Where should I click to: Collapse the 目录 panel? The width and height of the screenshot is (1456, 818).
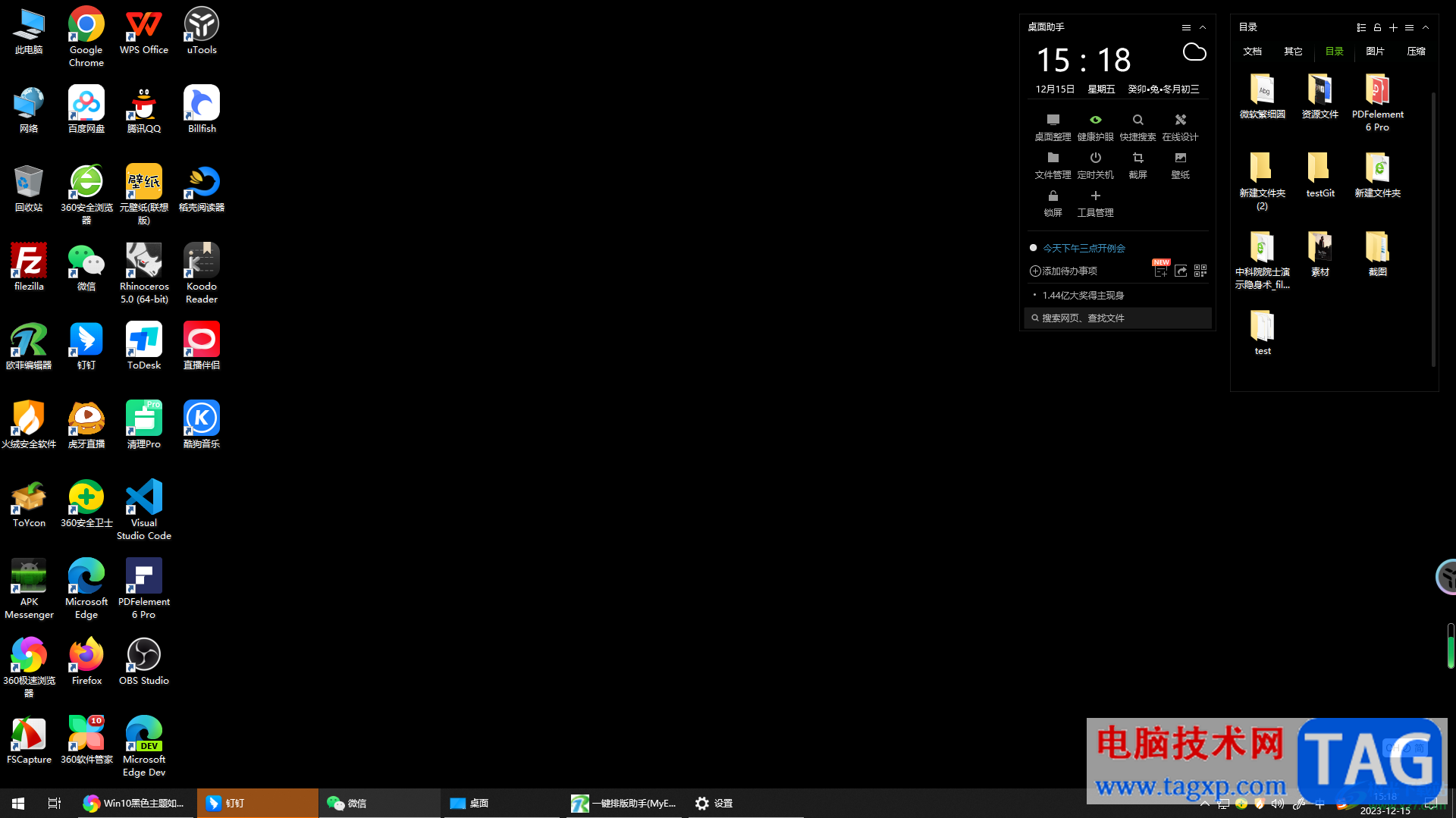tap(1426, 27)
